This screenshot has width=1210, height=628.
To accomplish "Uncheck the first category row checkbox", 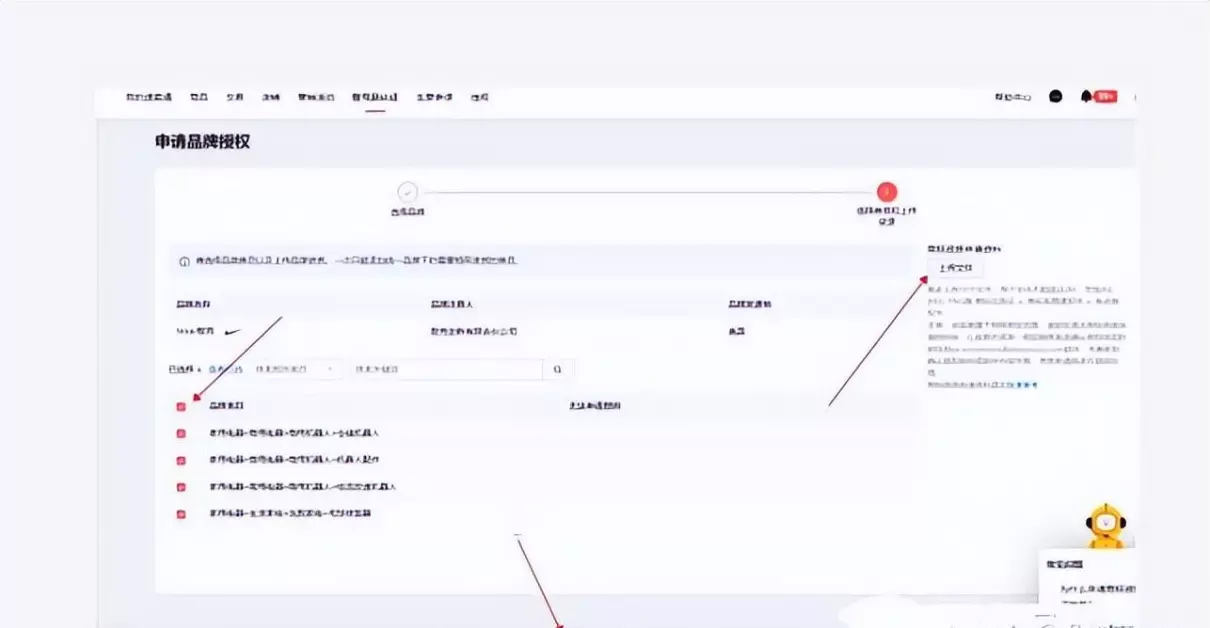I will (181, 434).
